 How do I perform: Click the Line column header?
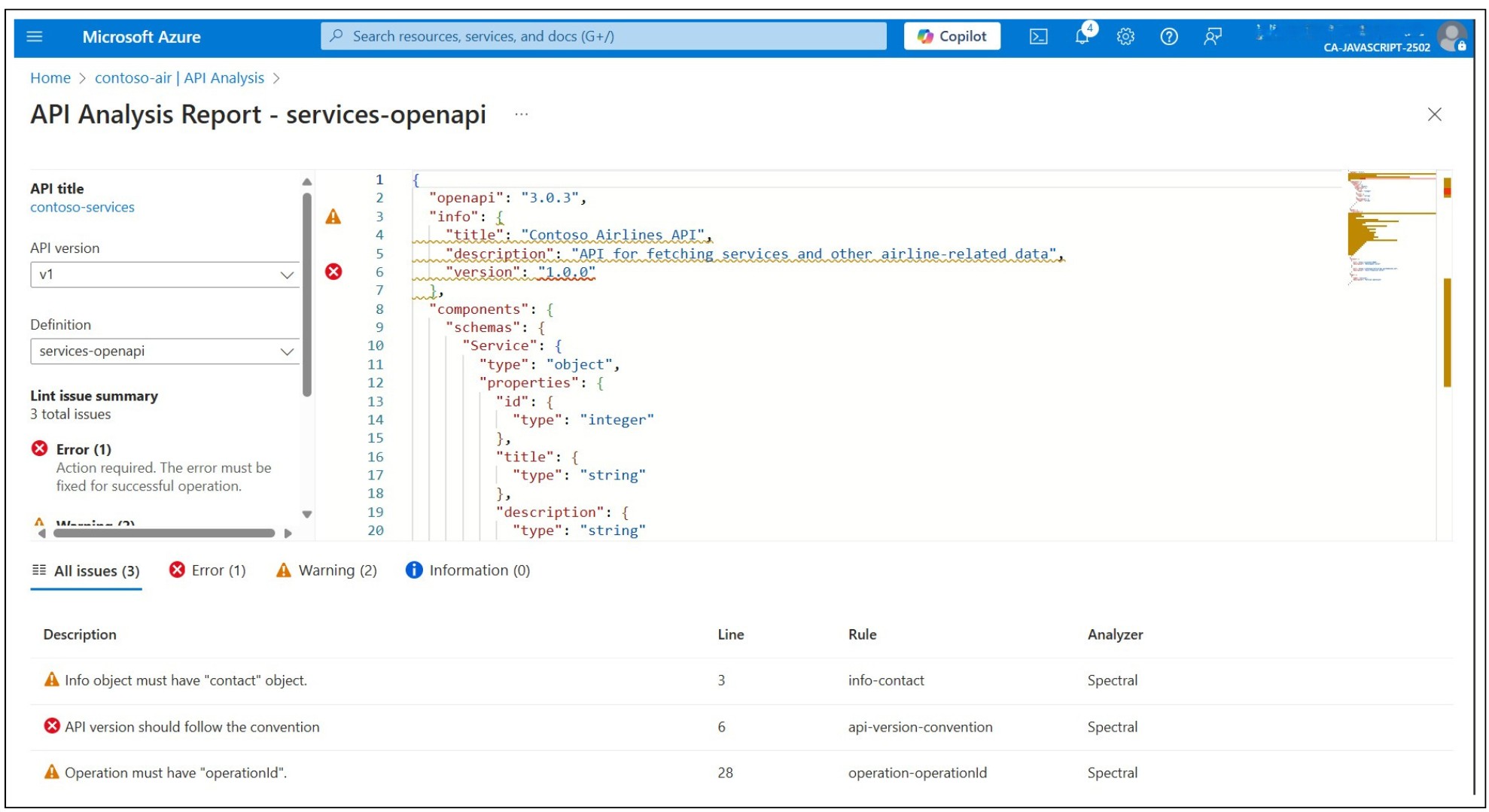point(730,634)
